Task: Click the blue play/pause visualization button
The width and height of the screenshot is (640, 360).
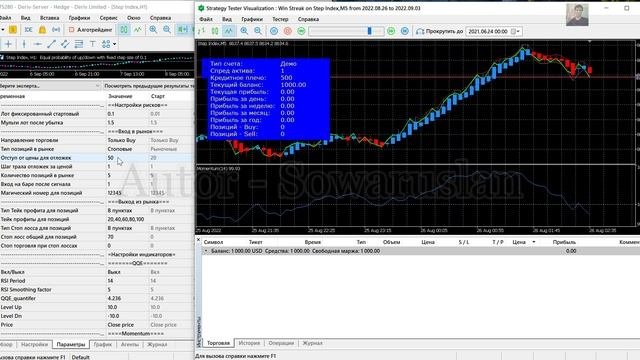Action: [274, 31]
